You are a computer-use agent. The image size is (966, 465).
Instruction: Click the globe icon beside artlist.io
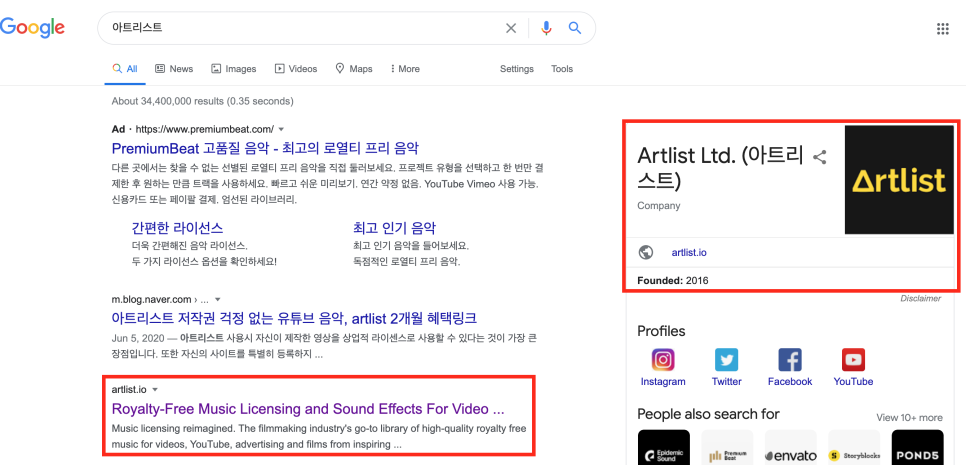tap(646, 253)
